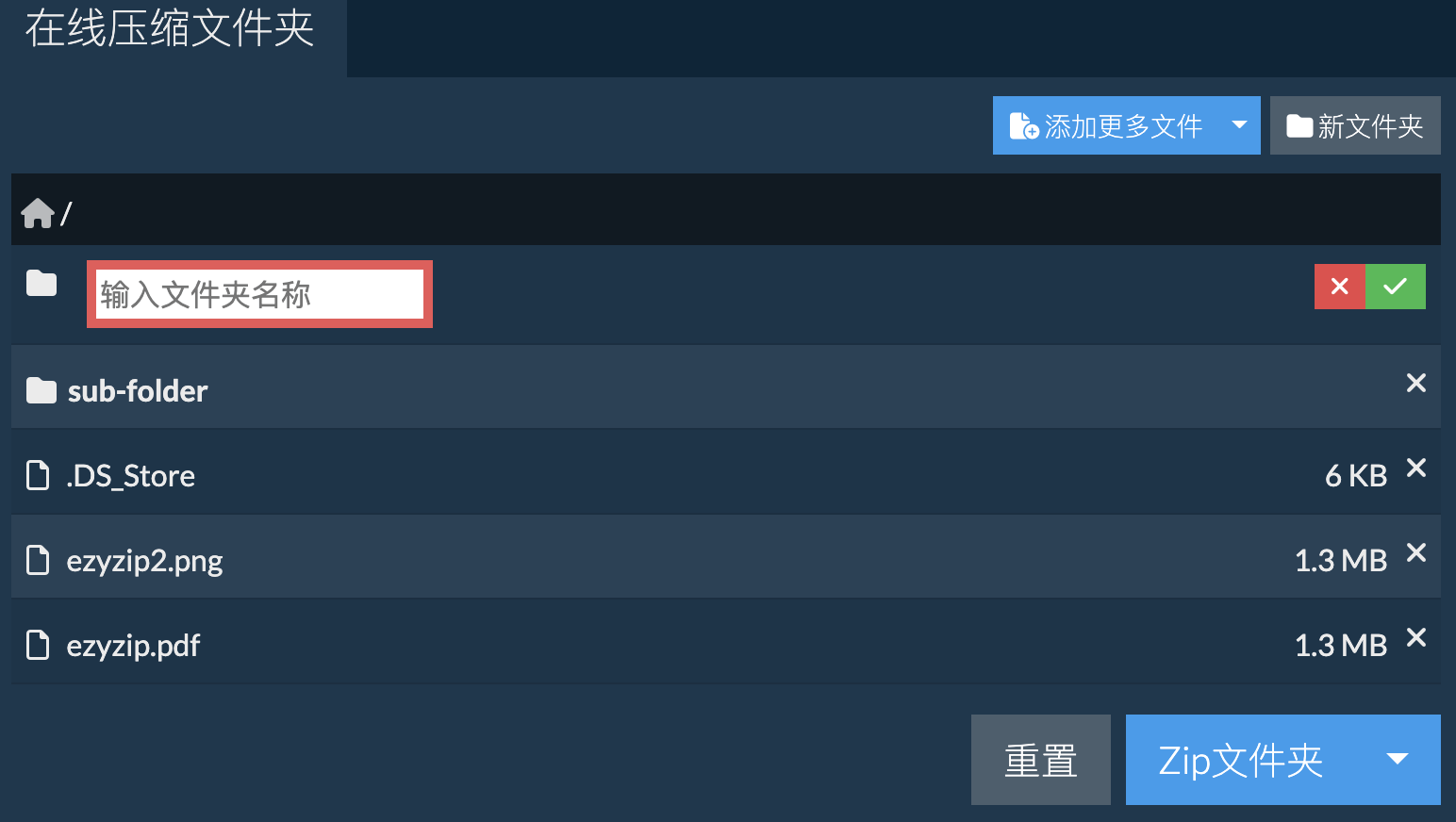Image resolution: width=1456 pixels, height=822 pixels.
Task: Click the 6 KB size value
Action: [x=1356, y=476]
